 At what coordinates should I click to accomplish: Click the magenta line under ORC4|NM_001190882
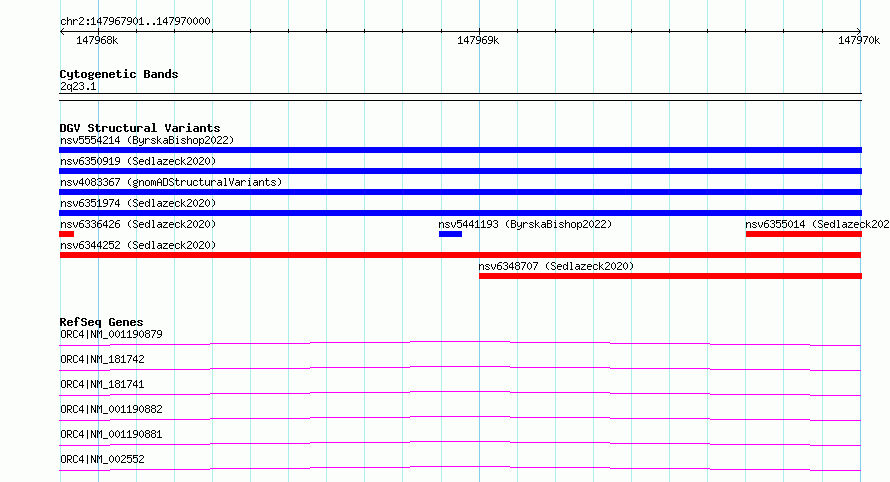point(460,418)
